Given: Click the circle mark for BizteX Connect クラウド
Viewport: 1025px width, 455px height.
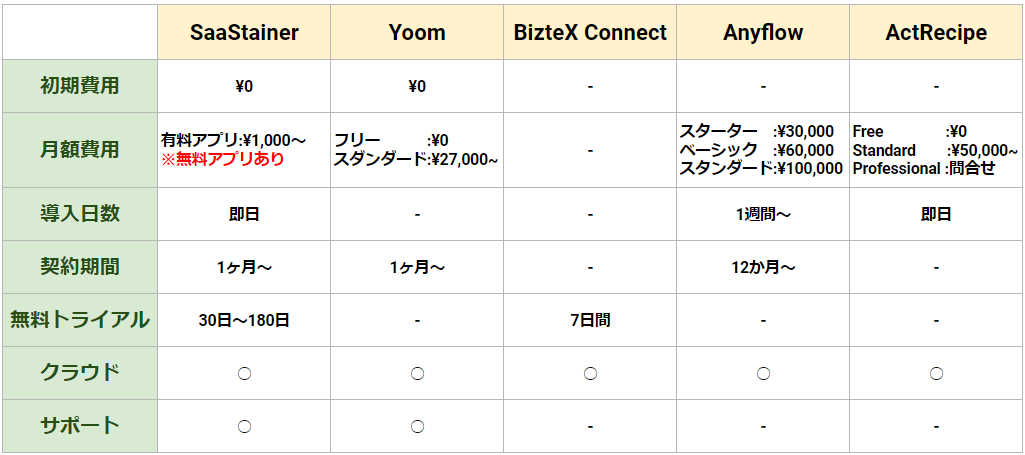Looking at the screenshot, I should pyautogui.click(x=590, y=373).
